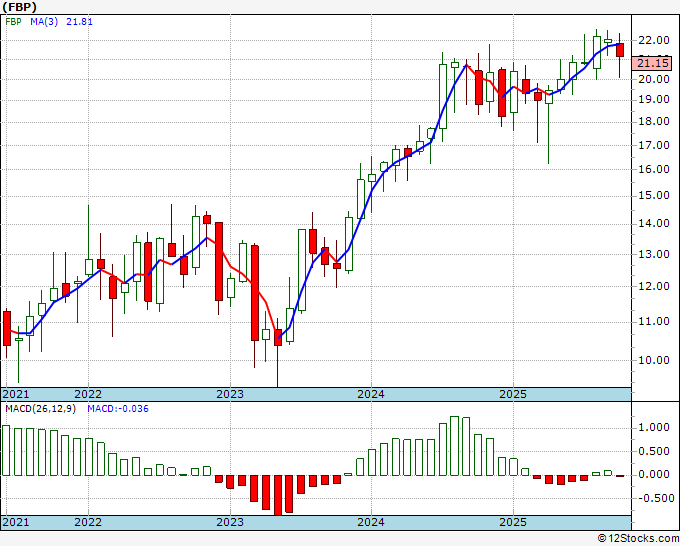The image size is (680, 546).
Task: Click the 17.00 price axis label
Action: 654,145
